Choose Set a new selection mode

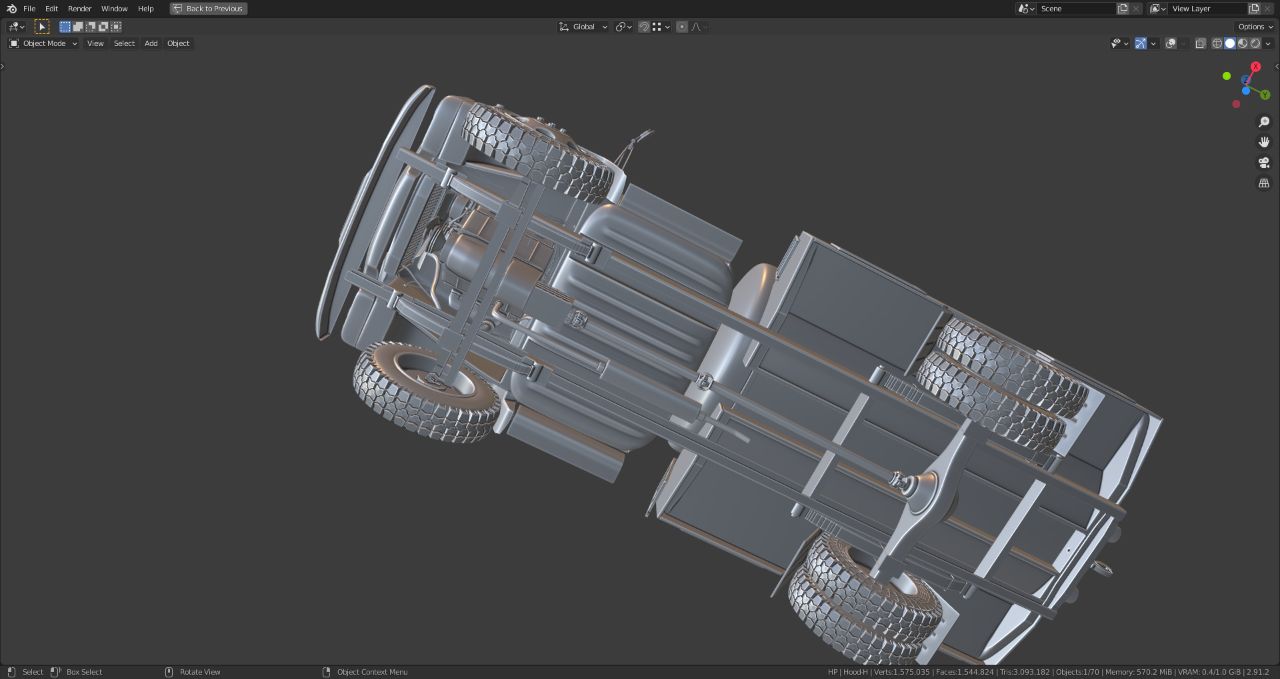pos(65,27)
